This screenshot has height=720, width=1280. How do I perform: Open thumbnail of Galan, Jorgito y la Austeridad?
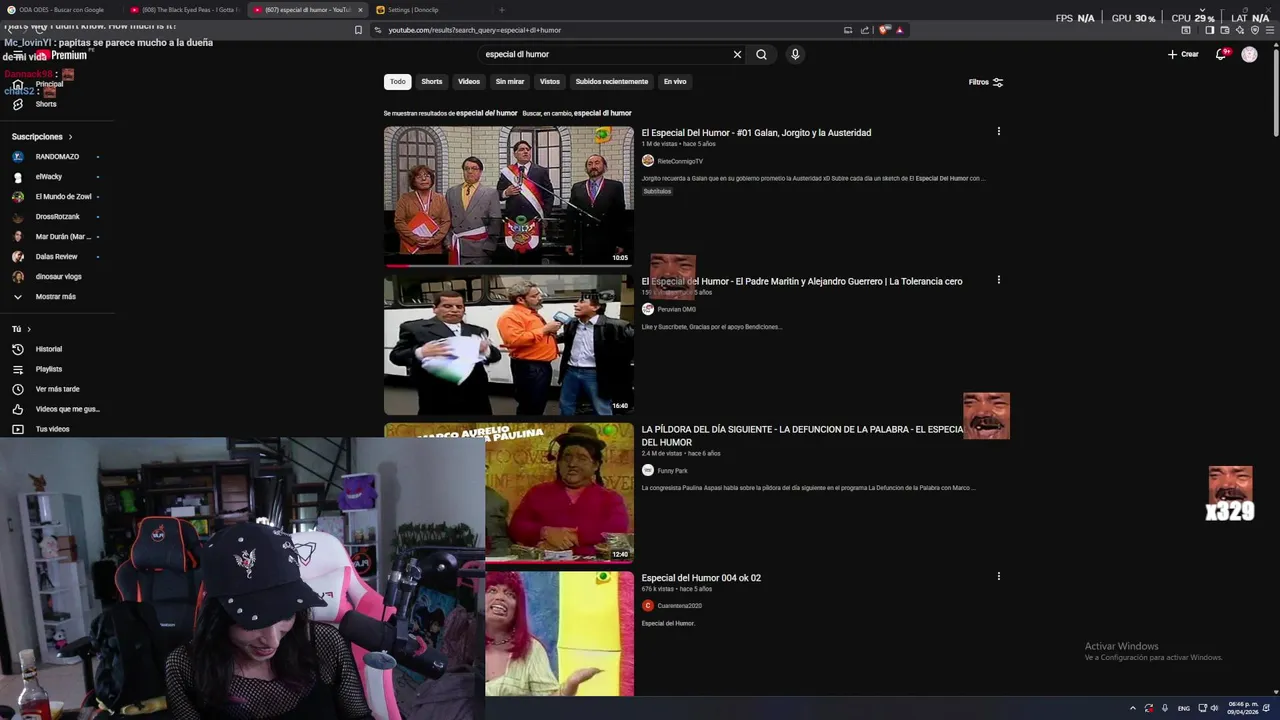(x=509, y=196)
